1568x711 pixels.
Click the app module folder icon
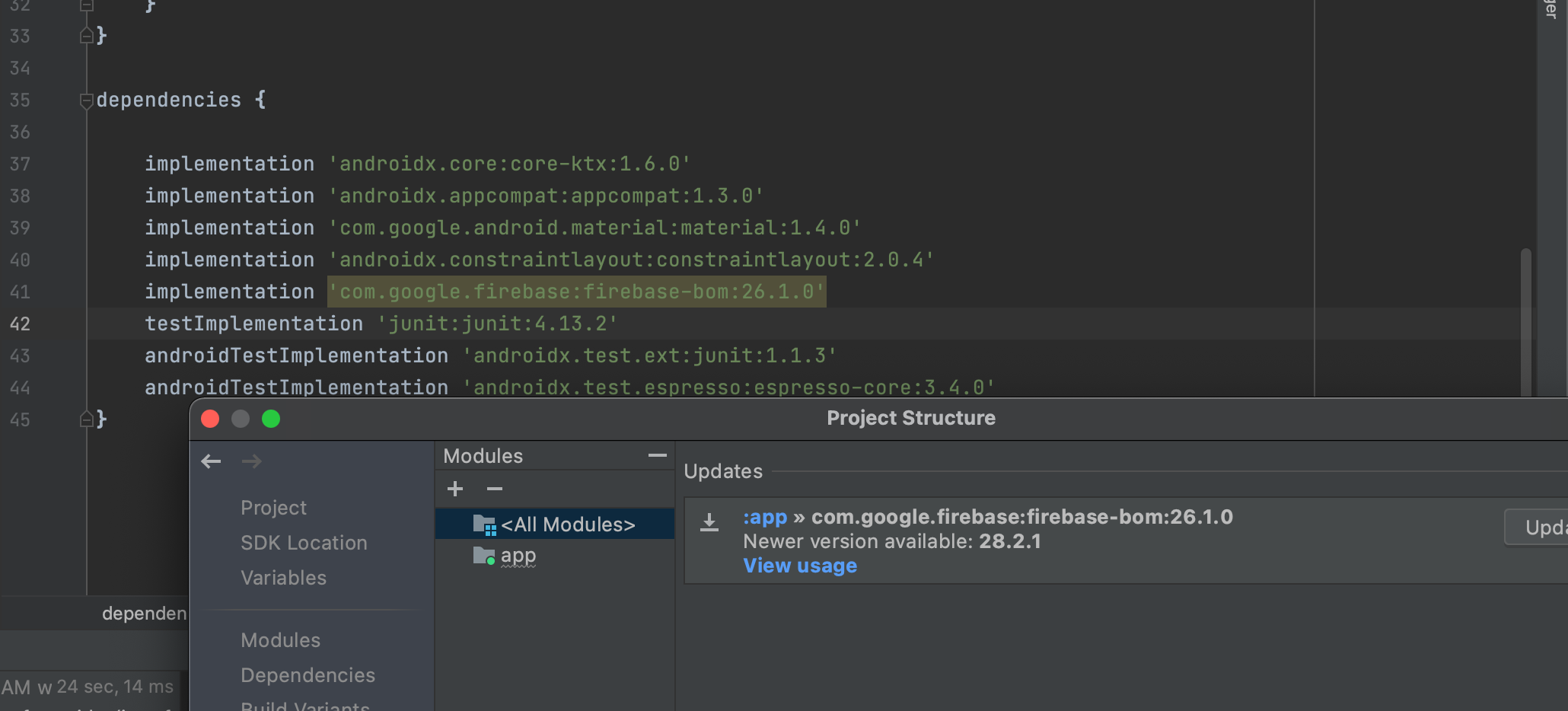pyautogui.click(x=484, y=556)
